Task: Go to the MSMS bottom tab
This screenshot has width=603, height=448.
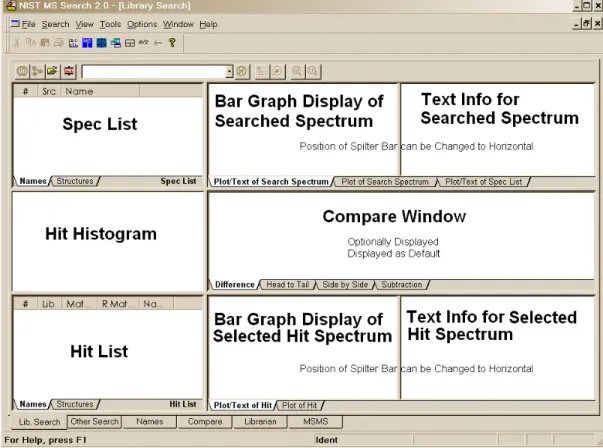Action: point(315,421)
